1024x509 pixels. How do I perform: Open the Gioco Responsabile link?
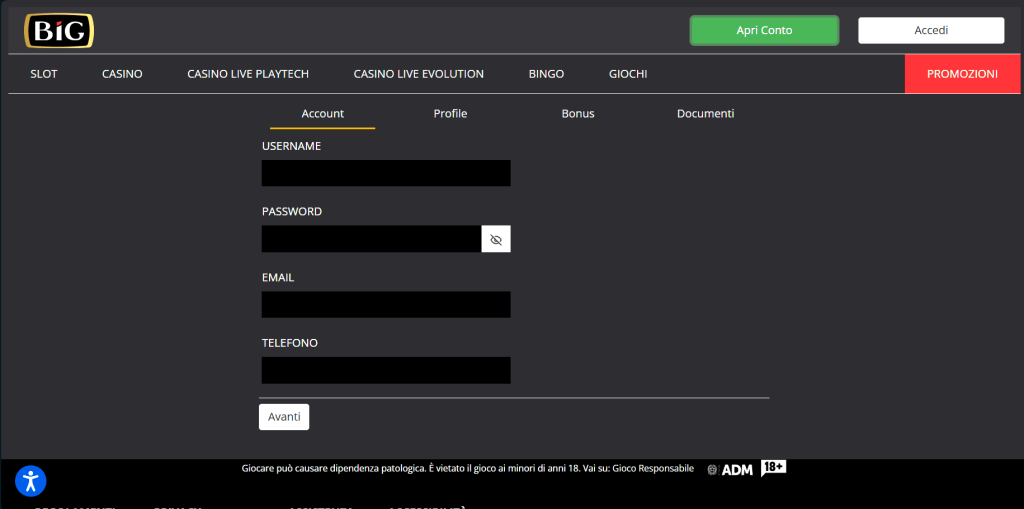tap(654, 468)
